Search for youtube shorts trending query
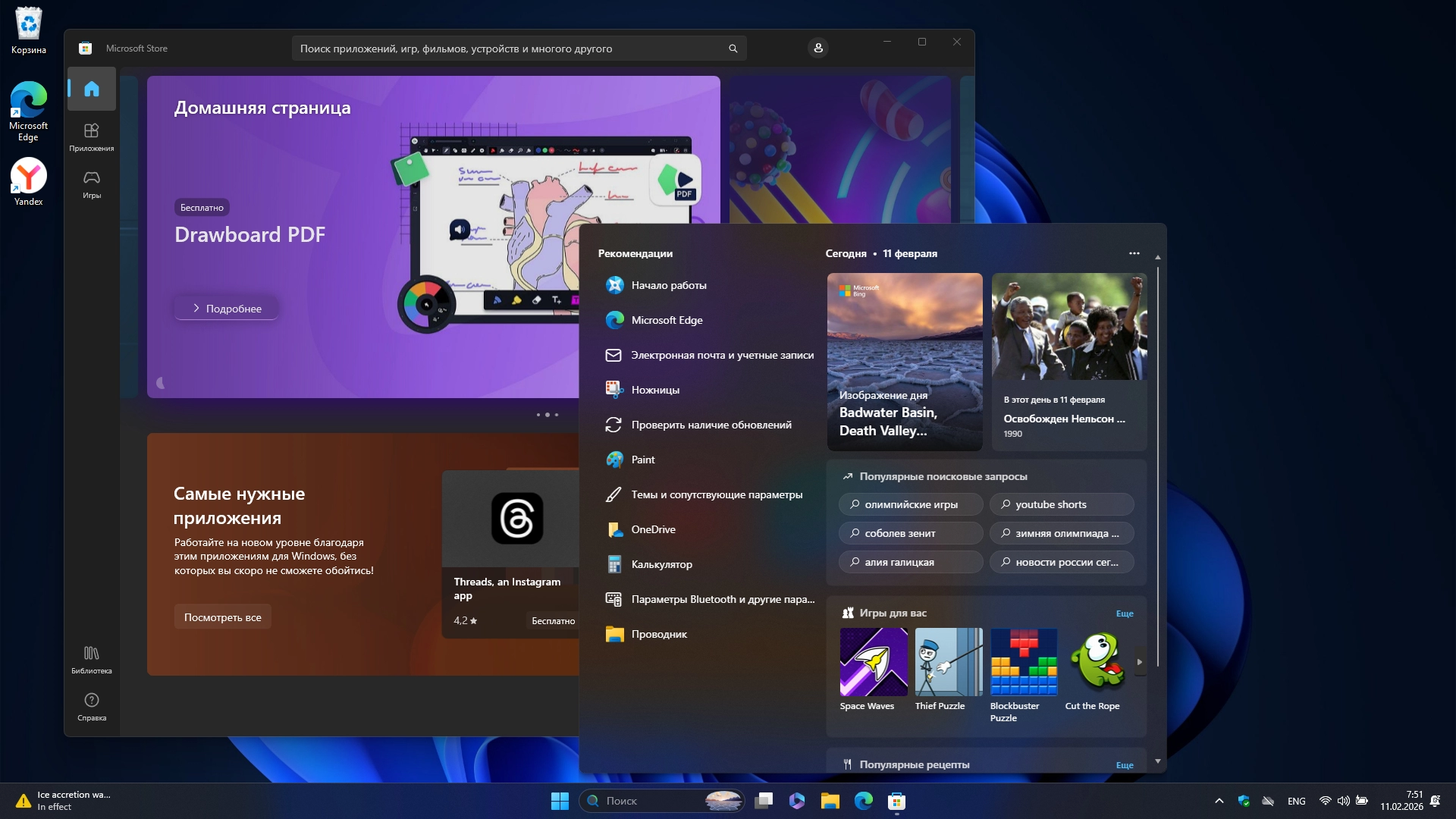The width and height of the screenshot is (1456, 819). [x=1061, y=504]
